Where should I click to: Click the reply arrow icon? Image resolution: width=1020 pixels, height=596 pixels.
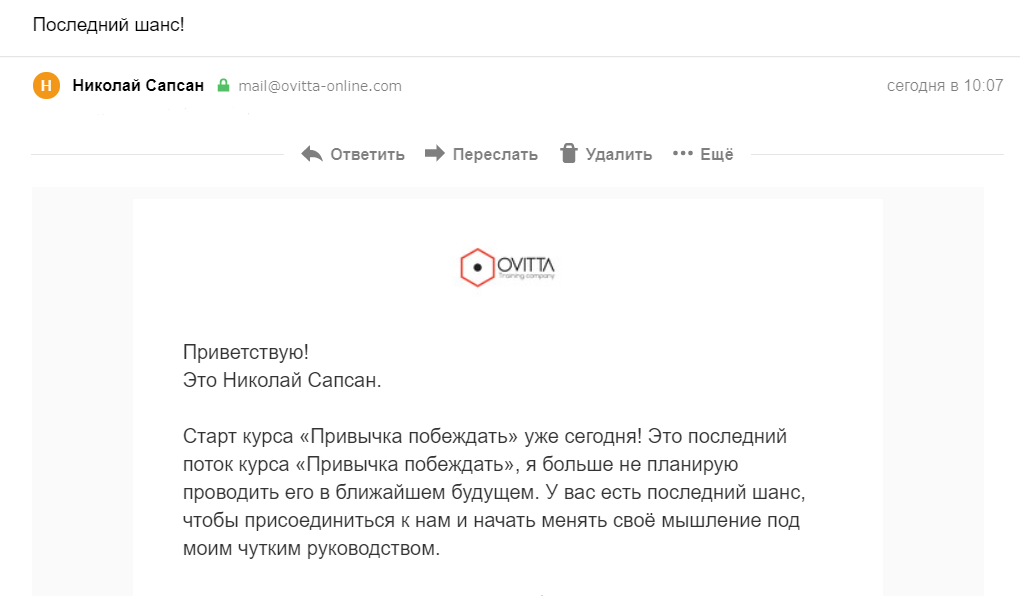[x=312, y=154]
